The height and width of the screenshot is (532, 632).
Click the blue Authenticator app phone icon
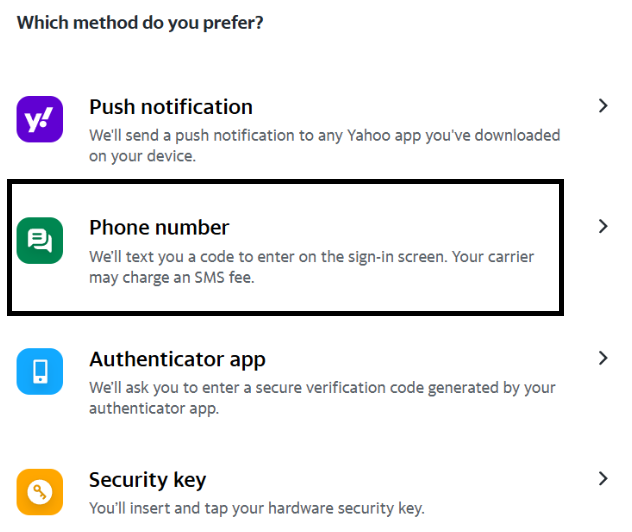tap(40, 372)
